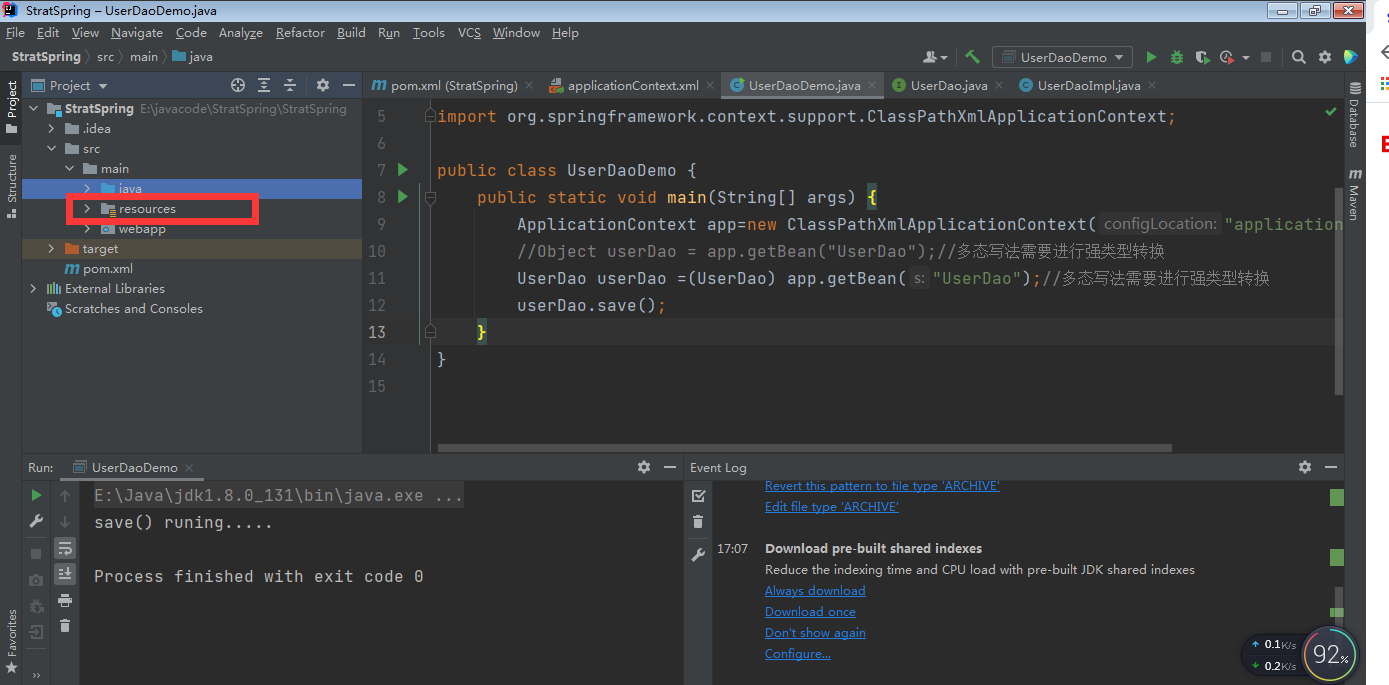Click the locate target icon in the Project panel
This screenshot has height=685, width=1389.
[237, 85]
